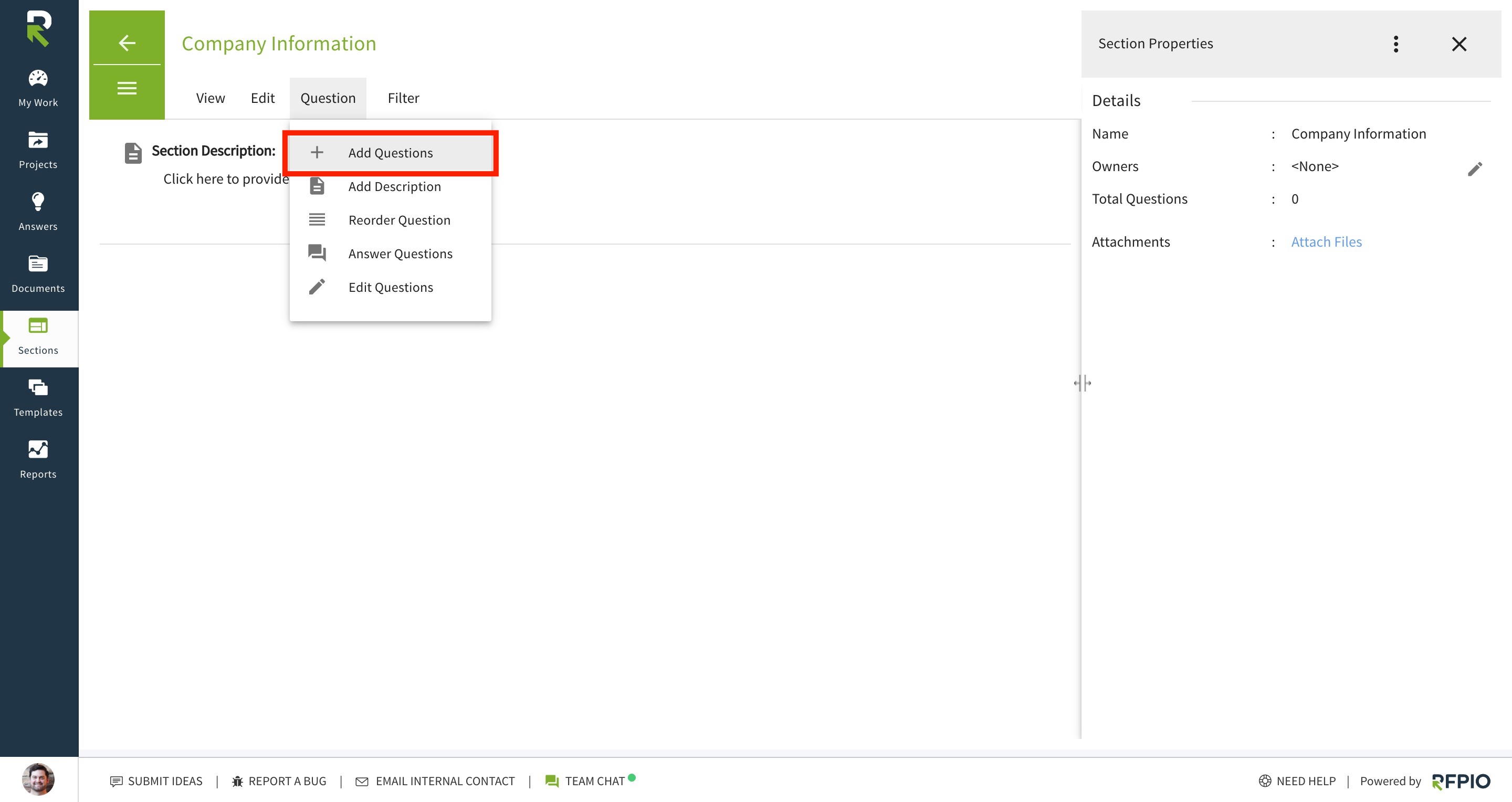Click the Attach Files link
Screen dimensions: 1512x802
click(x=1326, y=242)
